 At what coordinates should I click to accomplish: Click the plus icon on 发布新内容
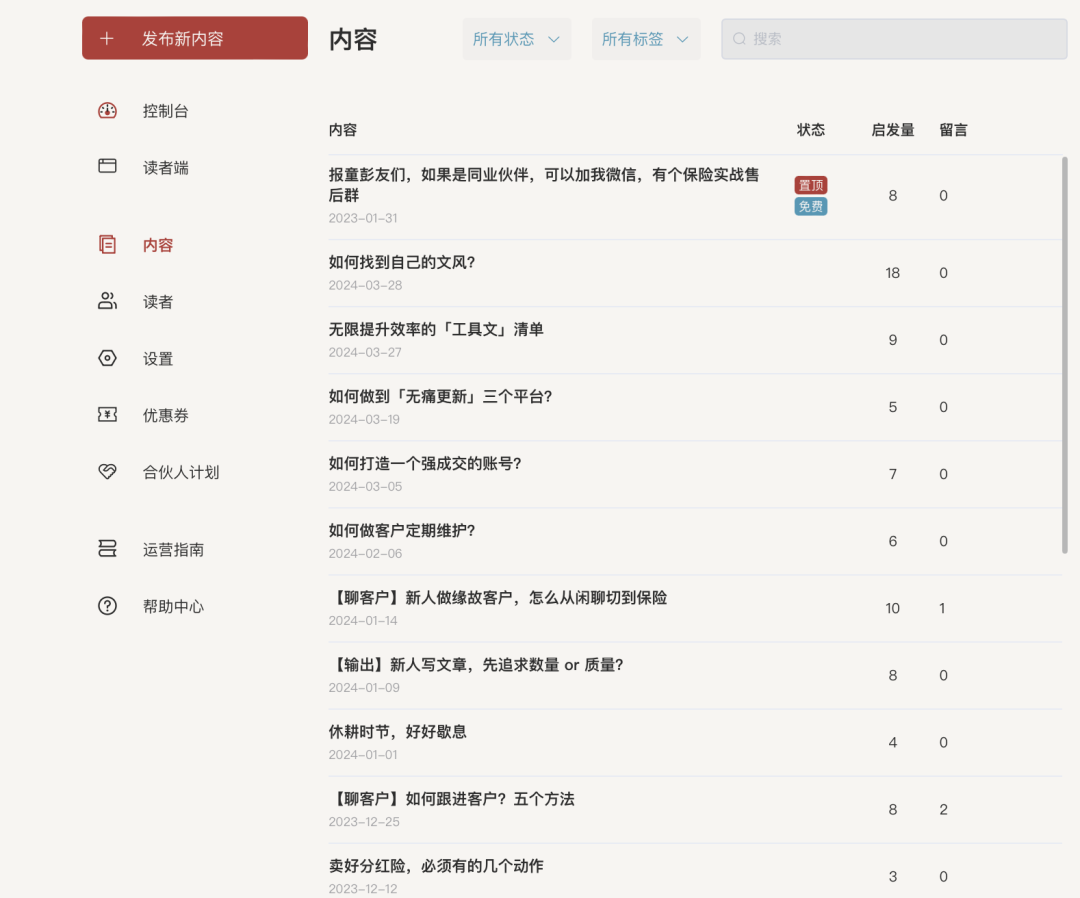coord(107,39)
